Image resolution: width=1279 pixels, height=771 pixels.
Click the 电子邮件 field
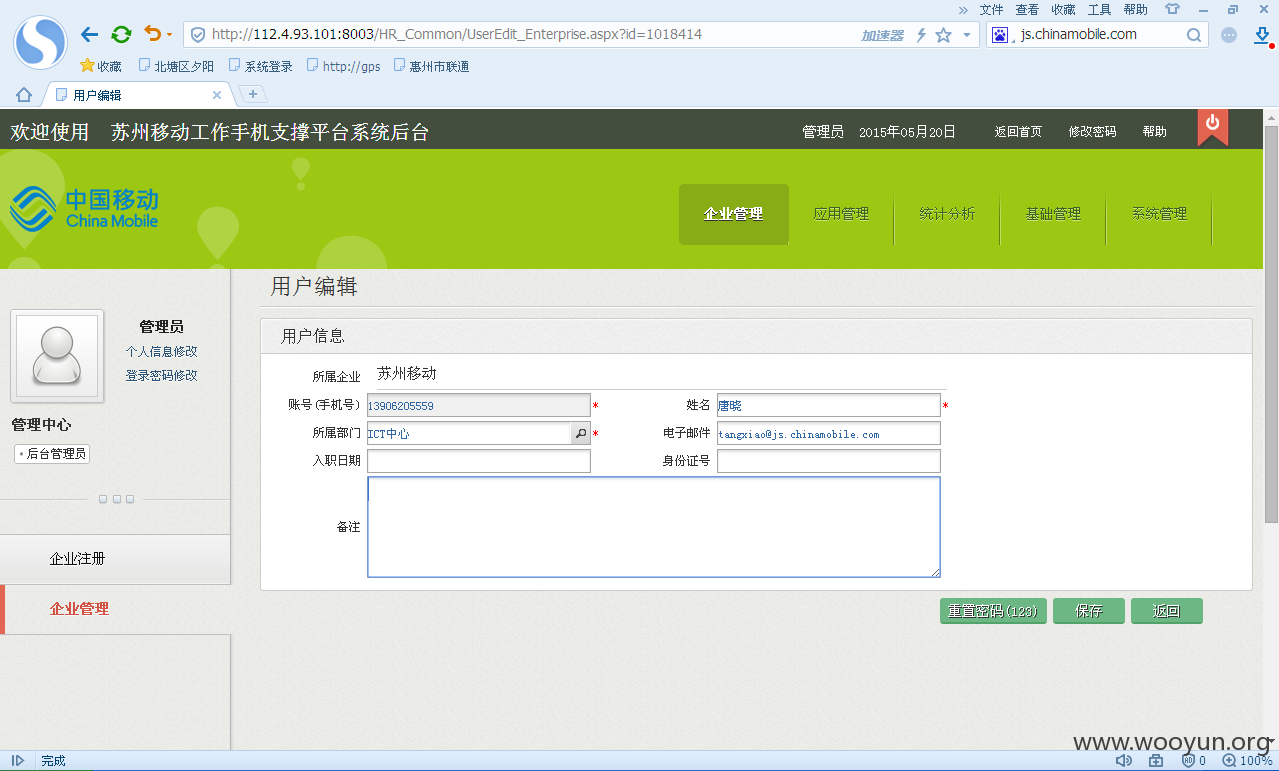tap(828, 434)
